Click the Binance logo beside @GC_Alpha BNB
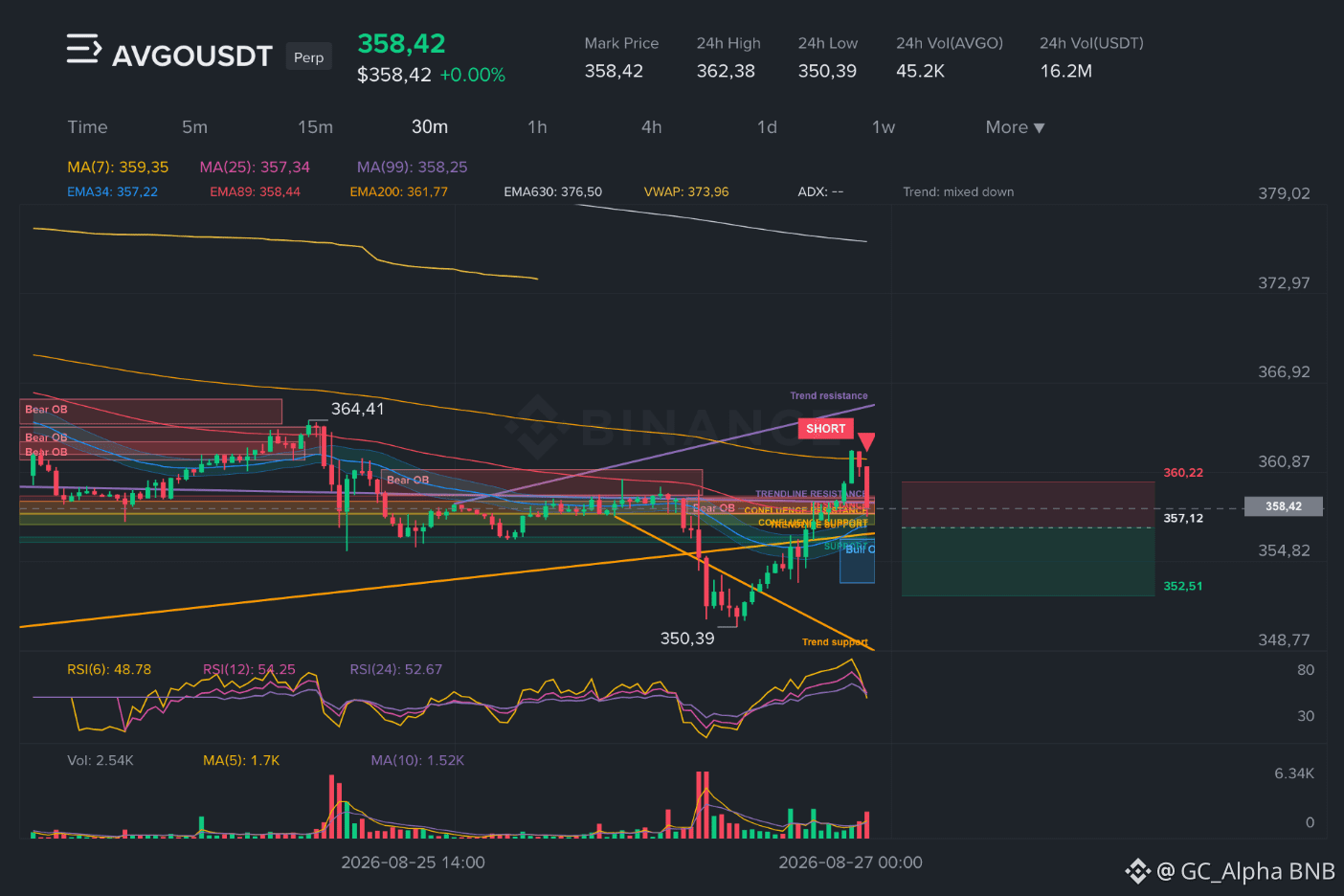 tap(1137, 871)
